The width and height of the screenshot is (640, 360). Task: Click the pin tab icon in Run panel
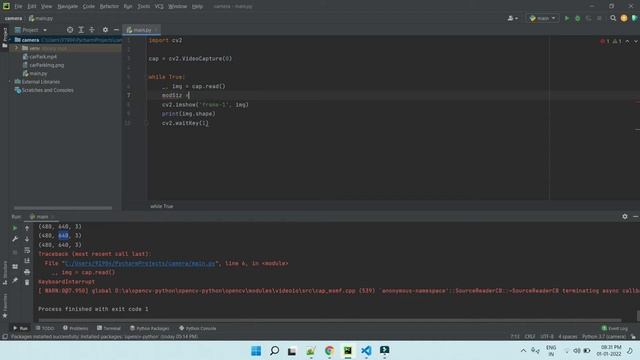pos(15,280)
